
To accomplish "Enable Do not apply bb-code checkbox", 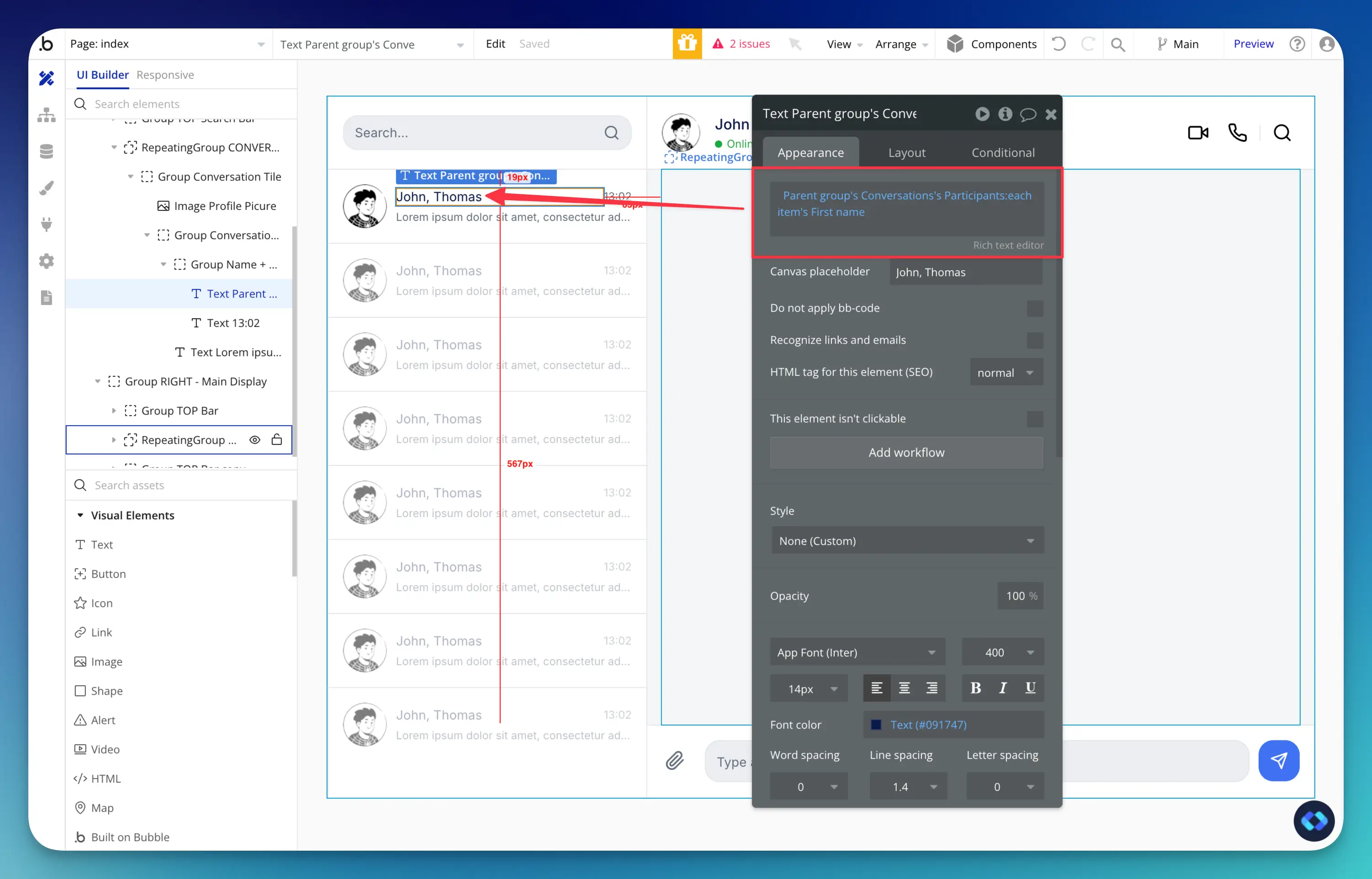I will (x=1035, y=308).
